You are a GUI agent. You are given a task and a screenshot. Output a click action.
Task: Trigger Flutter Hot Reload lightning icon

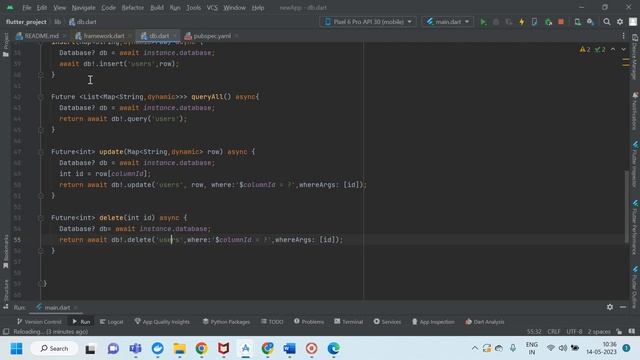[x=522, y=22]
